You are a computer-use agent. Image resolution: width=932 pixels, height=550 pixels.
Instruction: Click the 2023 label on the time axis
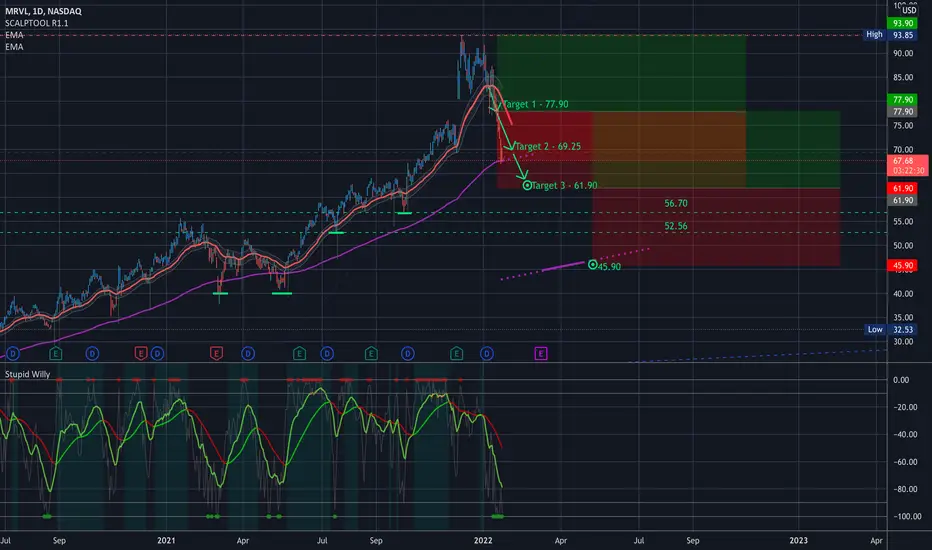pos(798,540)
